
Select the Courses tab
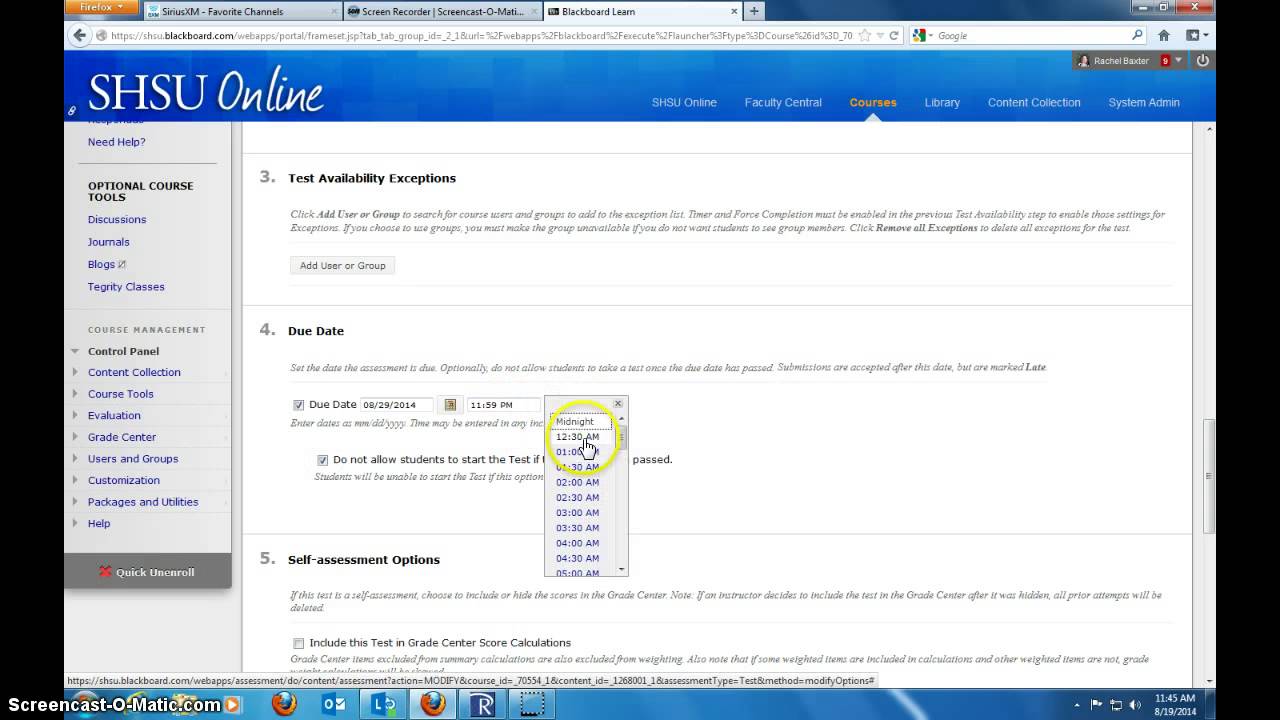point(873,102)
